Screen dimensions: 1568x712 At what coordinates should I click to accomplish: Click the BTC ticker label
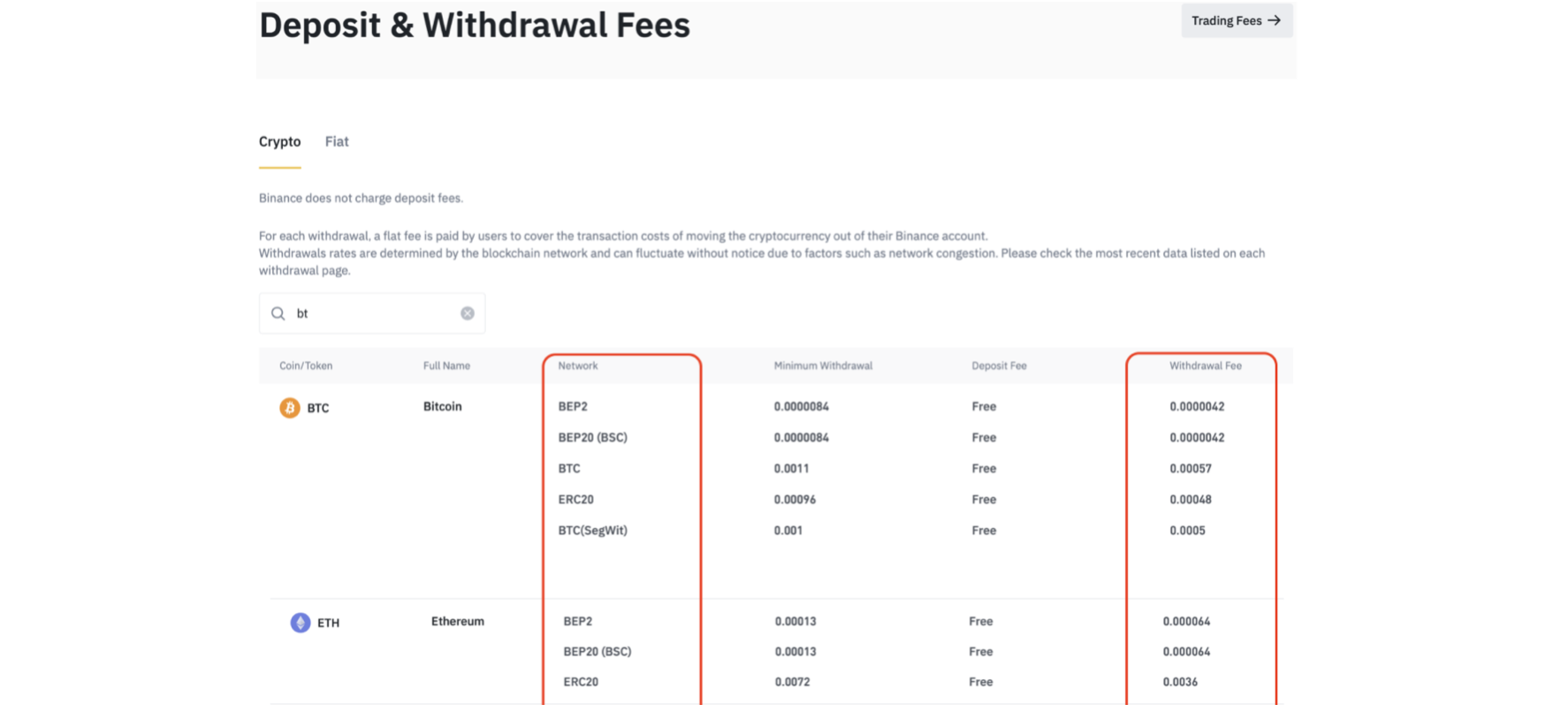[x=318, y=407]
